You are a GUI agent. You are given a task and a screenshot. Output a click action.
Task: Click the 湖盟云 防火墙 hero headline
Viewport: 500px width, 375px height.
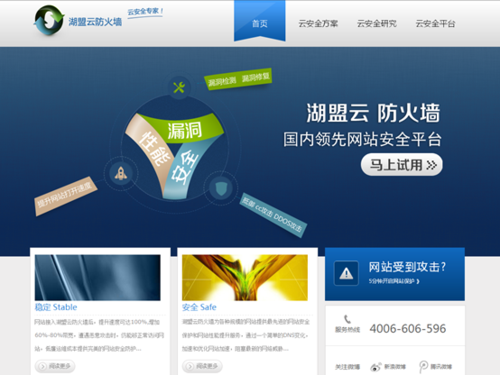tap(373, 113)
